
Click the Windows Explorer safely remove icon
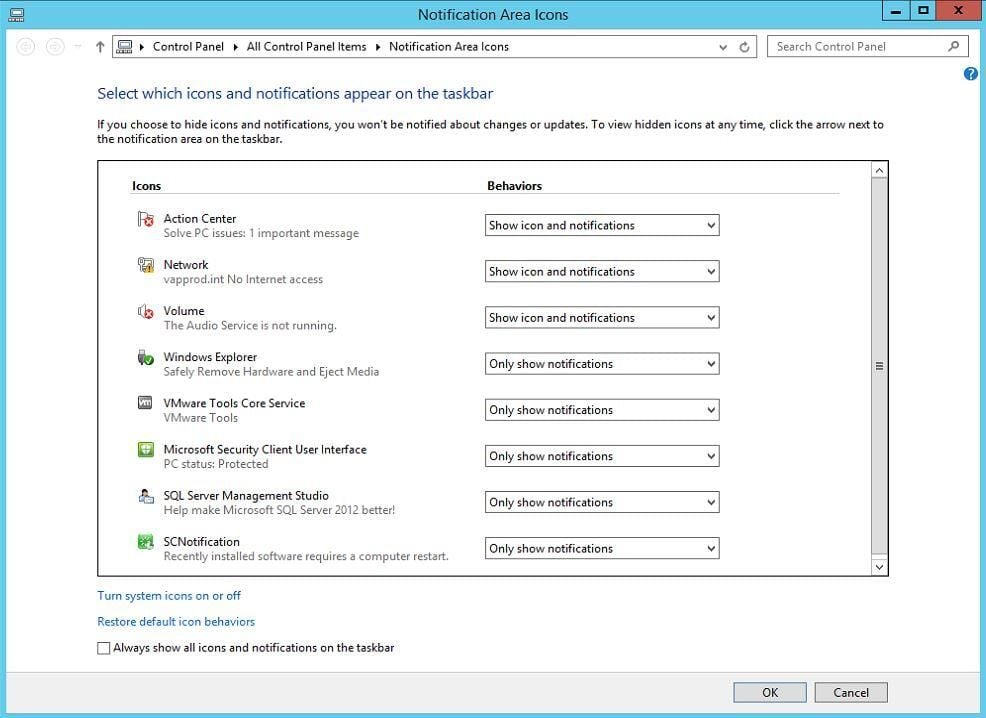click(x=145, y=357)
